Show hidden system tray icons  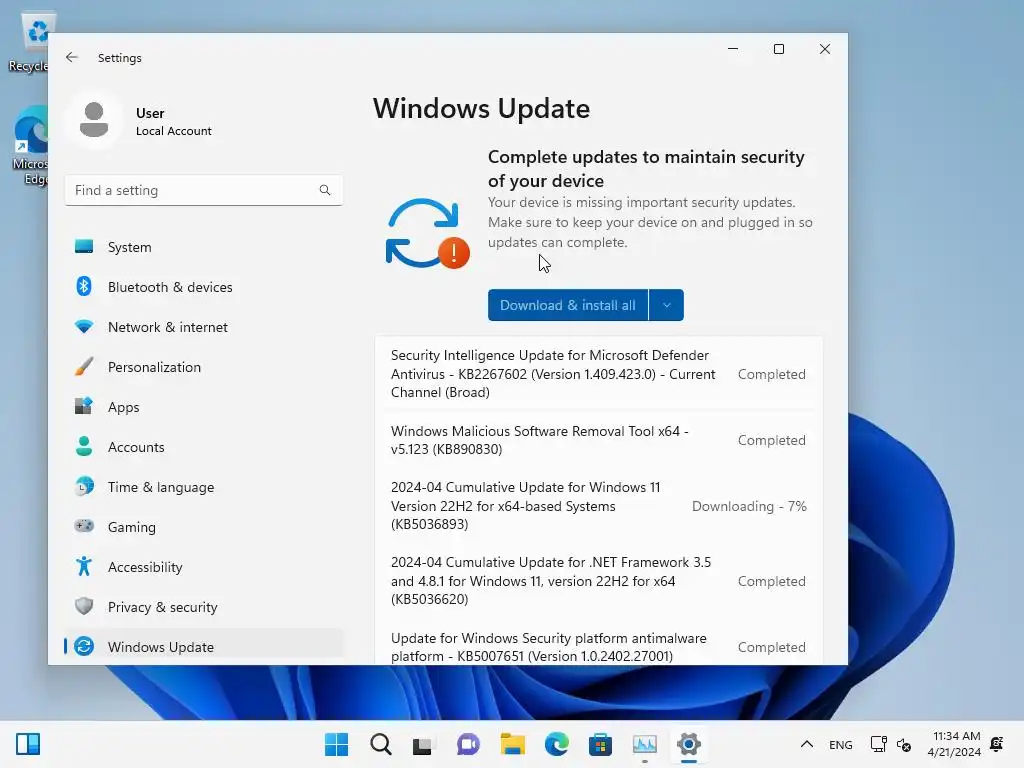807,744
